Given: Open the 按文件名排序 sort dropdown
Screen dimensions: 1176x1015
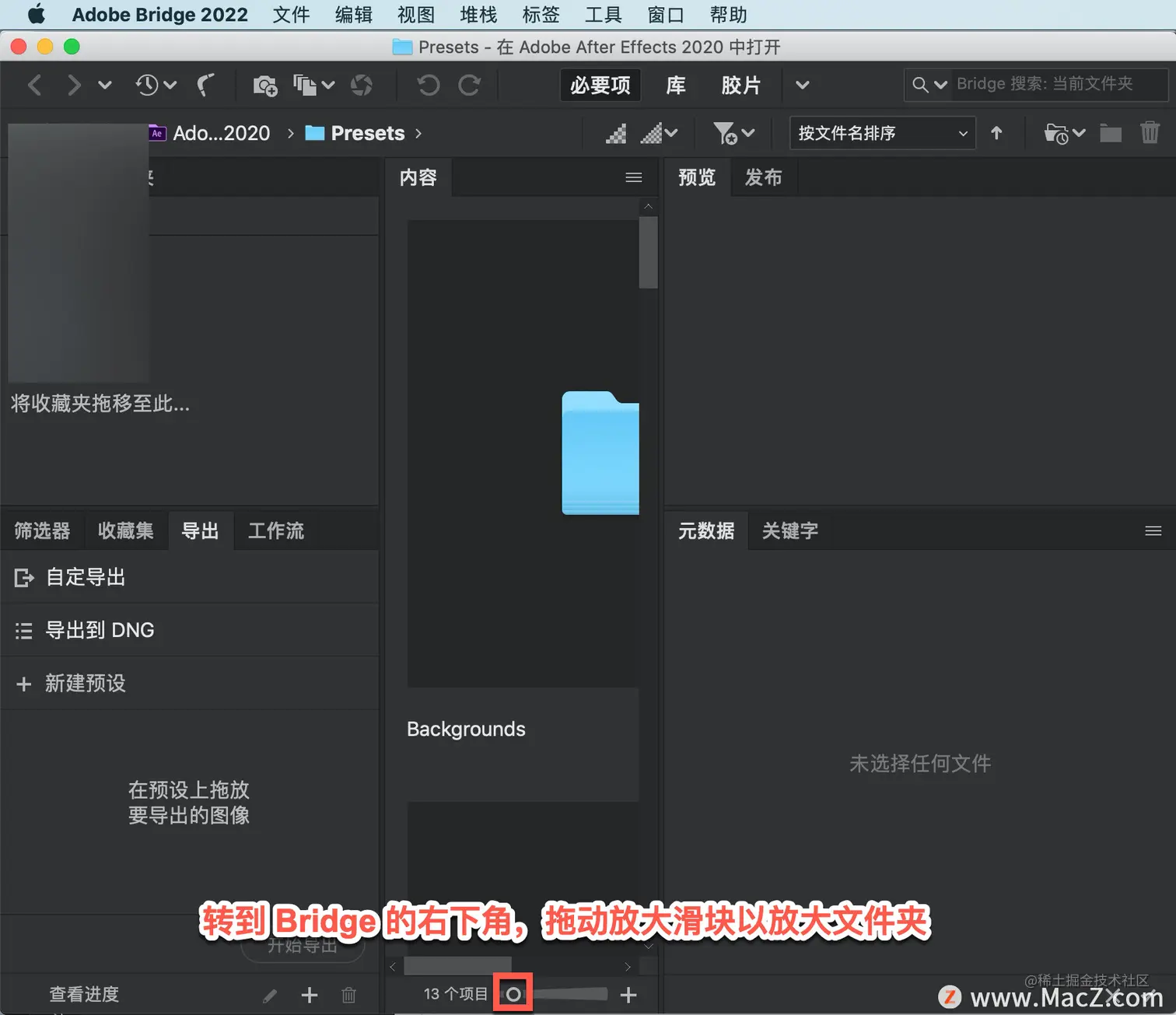Looking at the screenshot, I should tap(883, 133).
